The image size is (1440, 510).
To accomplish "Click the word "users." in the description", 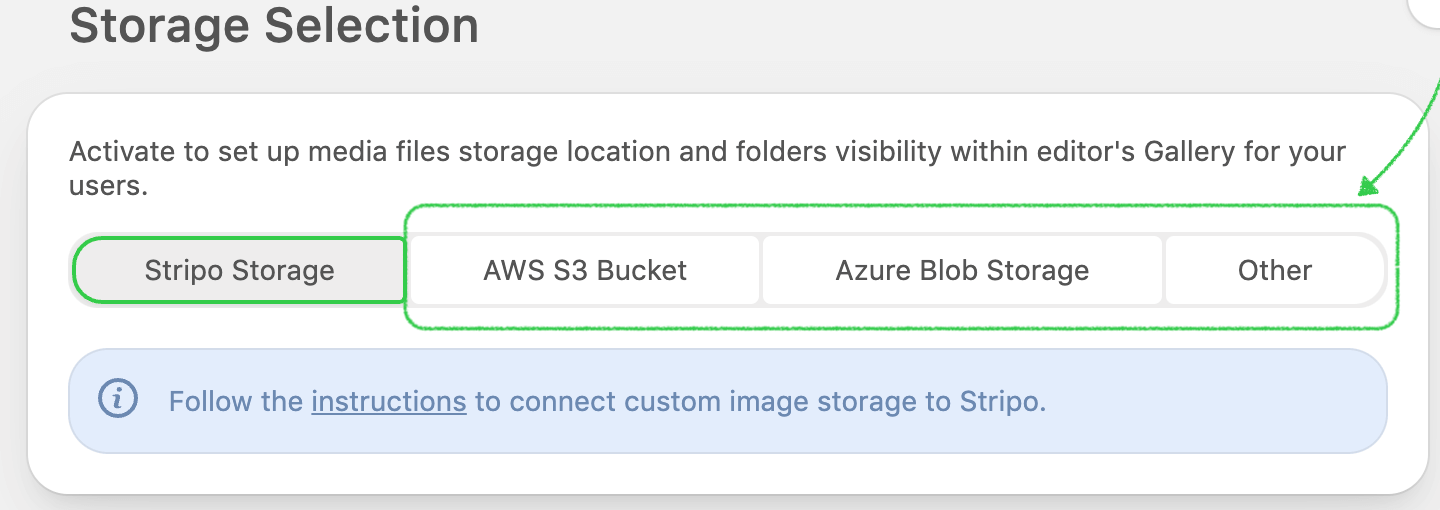I will (108, 186).
